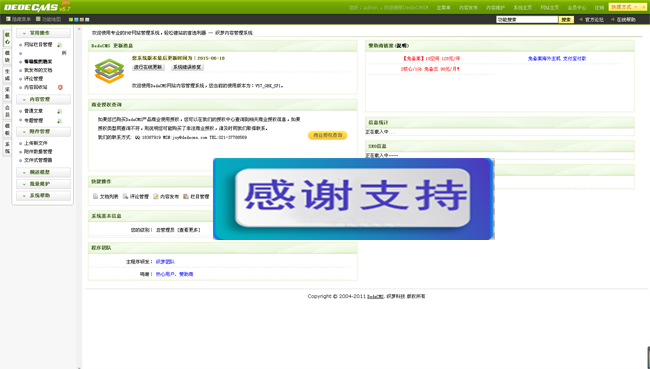Image resolution: width=650 pixels, height=369 pixels.
Task: Click the DedeCMS stacked-layers update logo
Action: coord(109,71)
